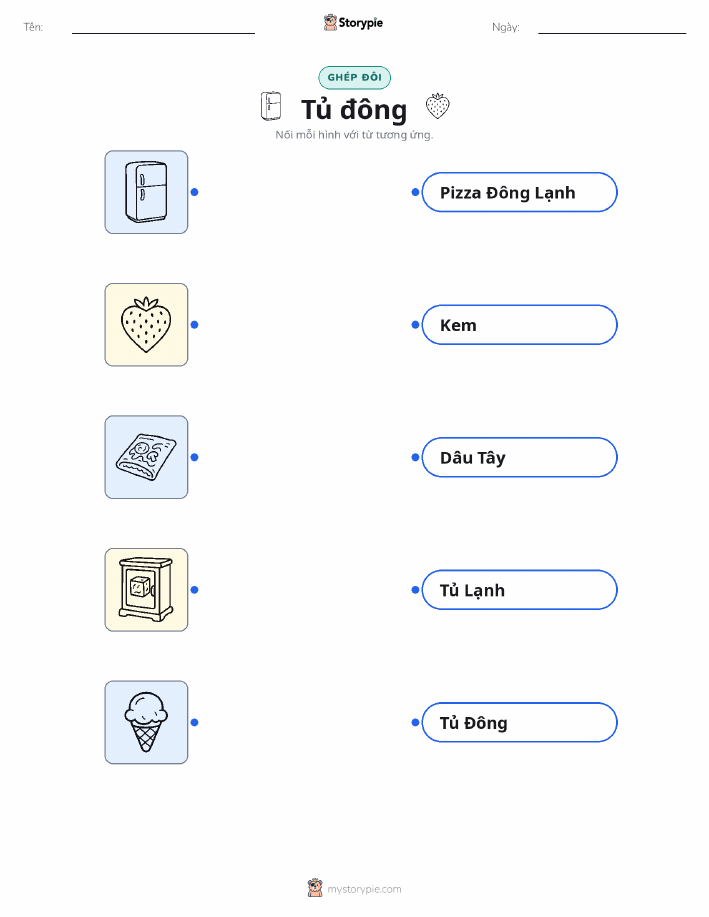Click the Tên name line field
The image size is (709, 917).
click(x=163, y=27)
